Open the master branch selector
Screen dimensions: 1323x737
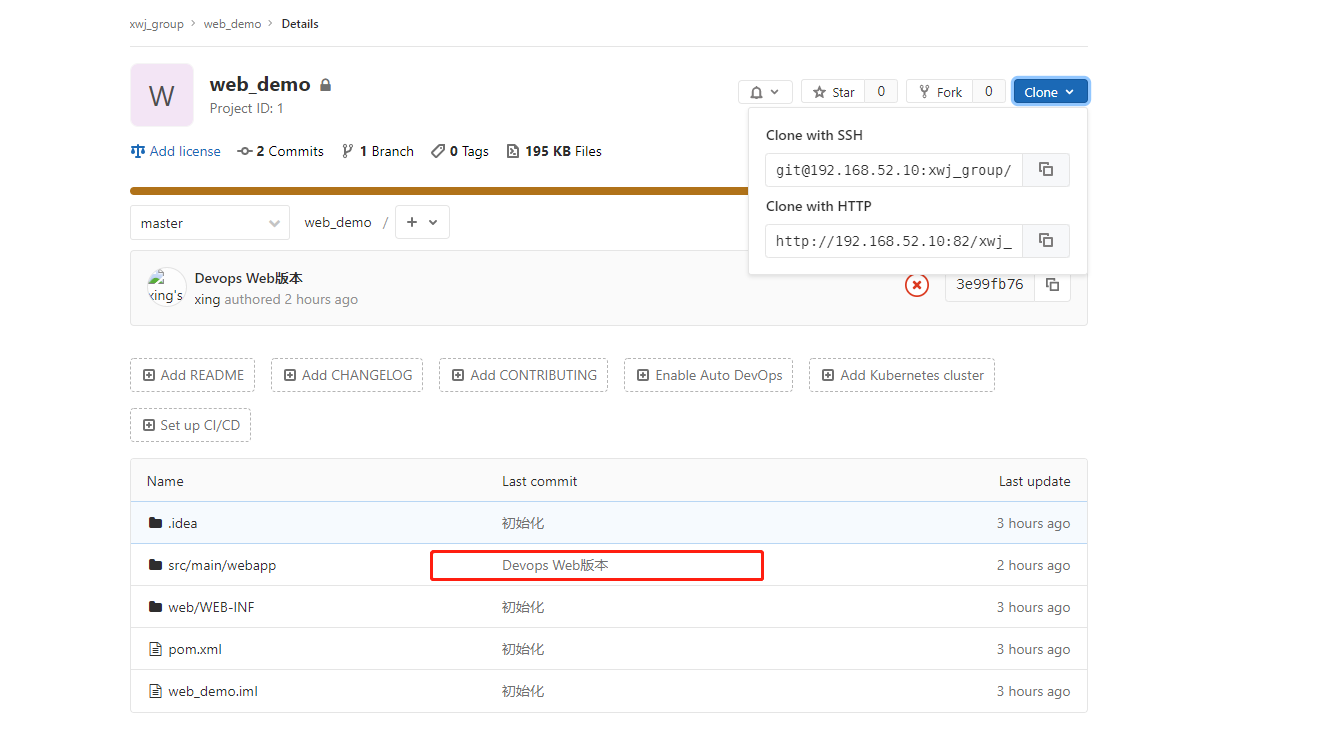tap(210, 223)
